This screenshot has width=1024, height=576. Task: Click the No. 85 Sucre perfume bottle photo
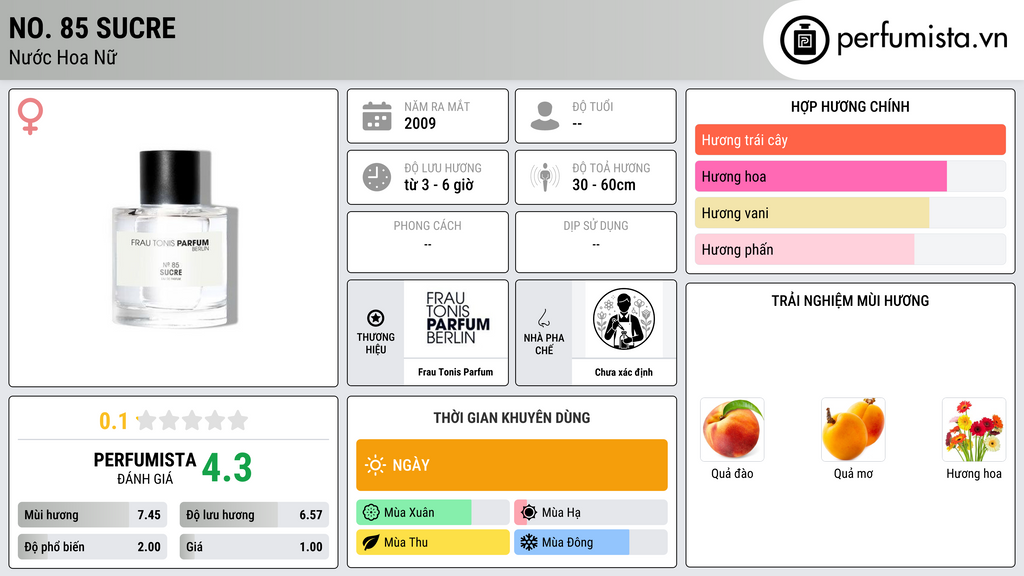[173, 238]
